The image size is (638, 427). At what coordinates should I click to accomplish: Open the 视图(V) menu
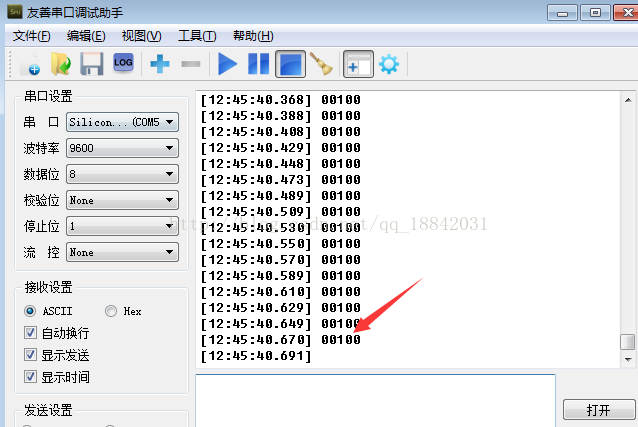pos(141,36)
